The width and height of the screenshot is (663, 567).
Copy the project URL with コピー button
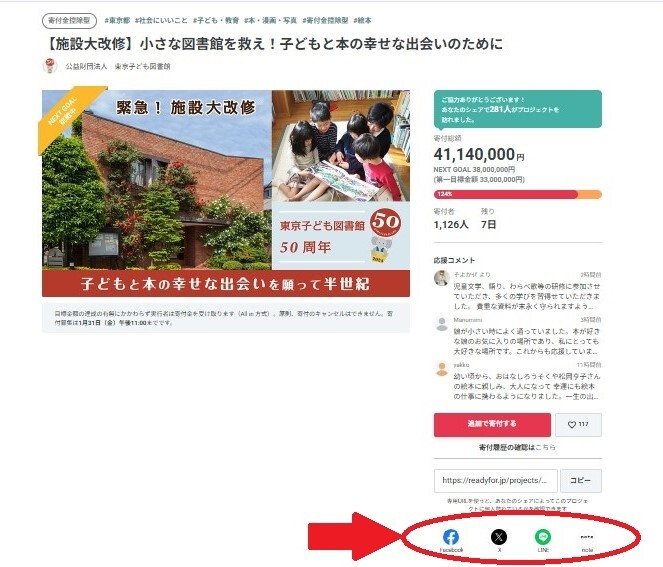(x=581, y=481)
